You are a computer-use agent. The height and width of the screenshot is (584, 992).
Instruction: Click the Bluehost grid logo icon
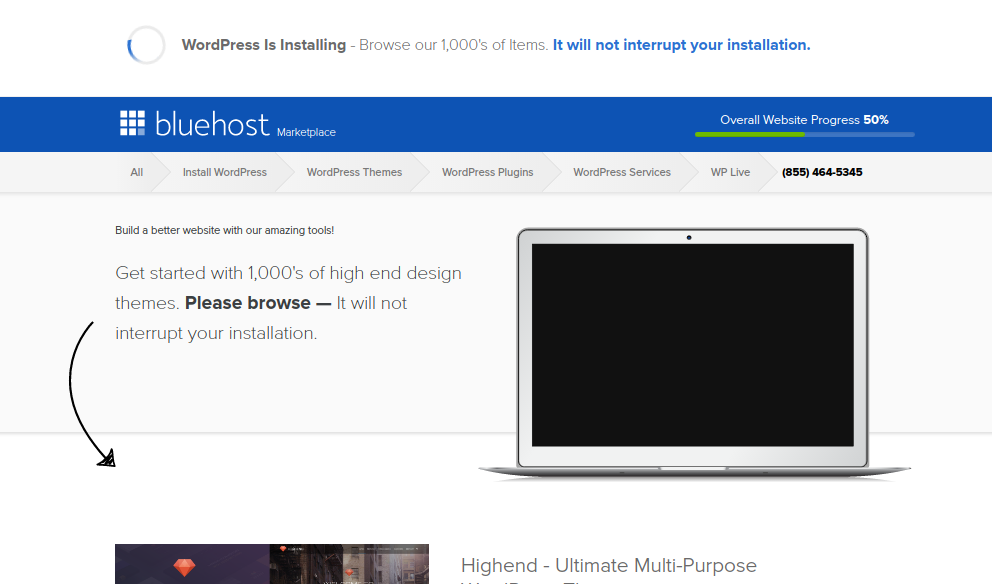click(132, 123)
